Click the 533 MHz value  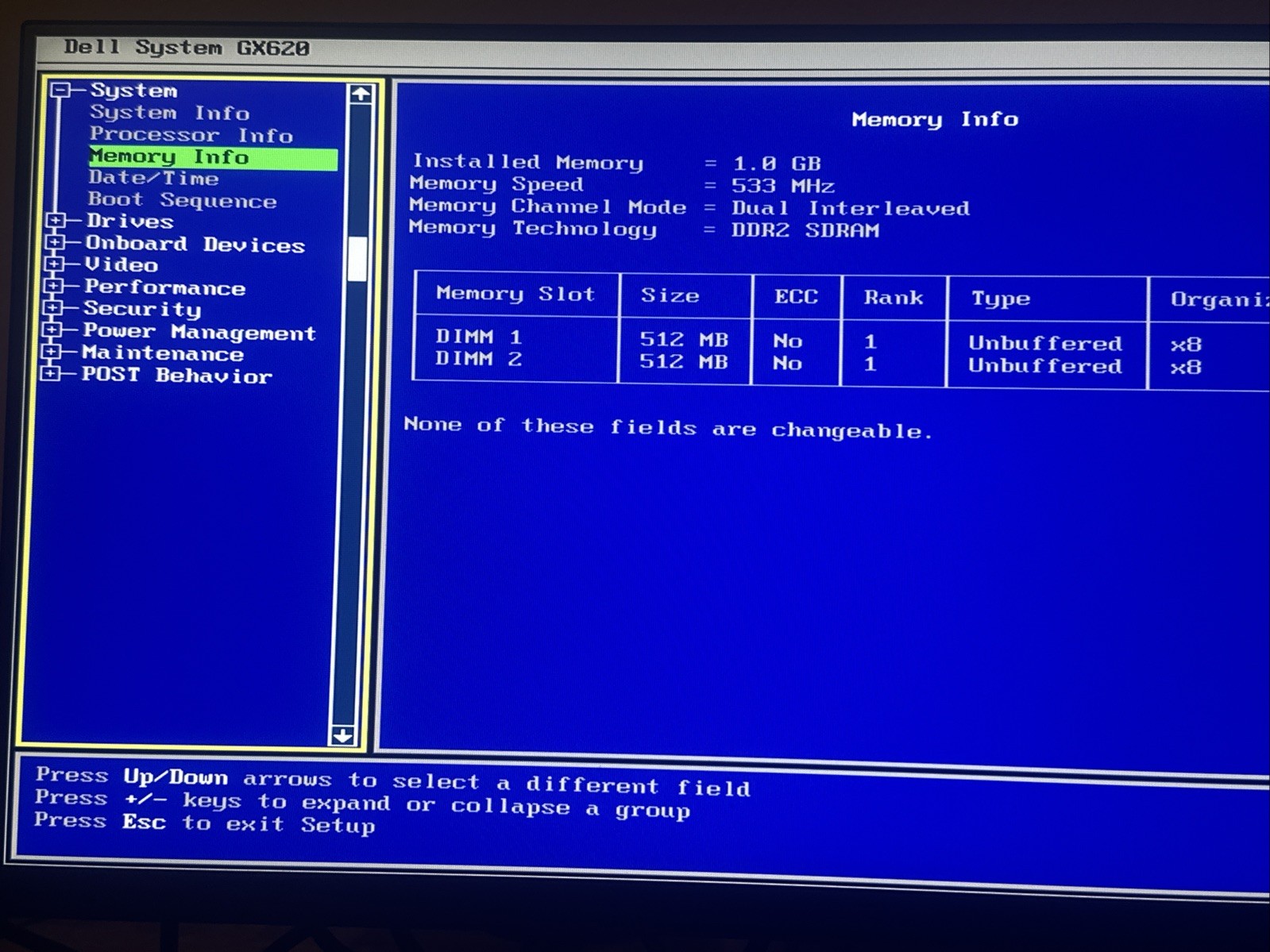tap(783, 187)
